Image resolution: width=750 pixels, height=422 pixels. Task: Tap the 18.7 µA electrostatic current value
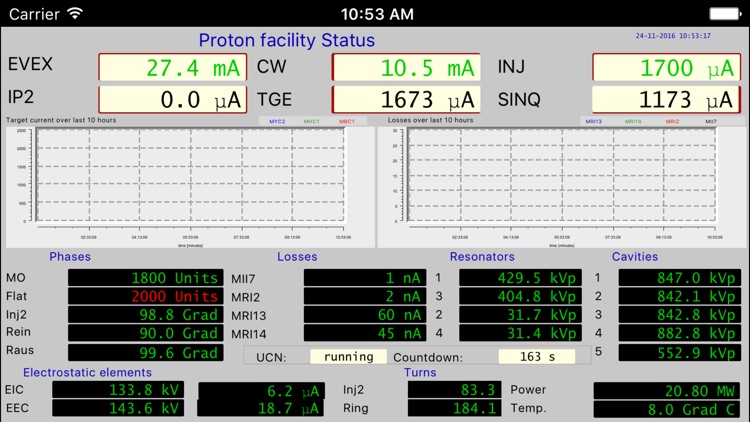(x=262, y=408)
